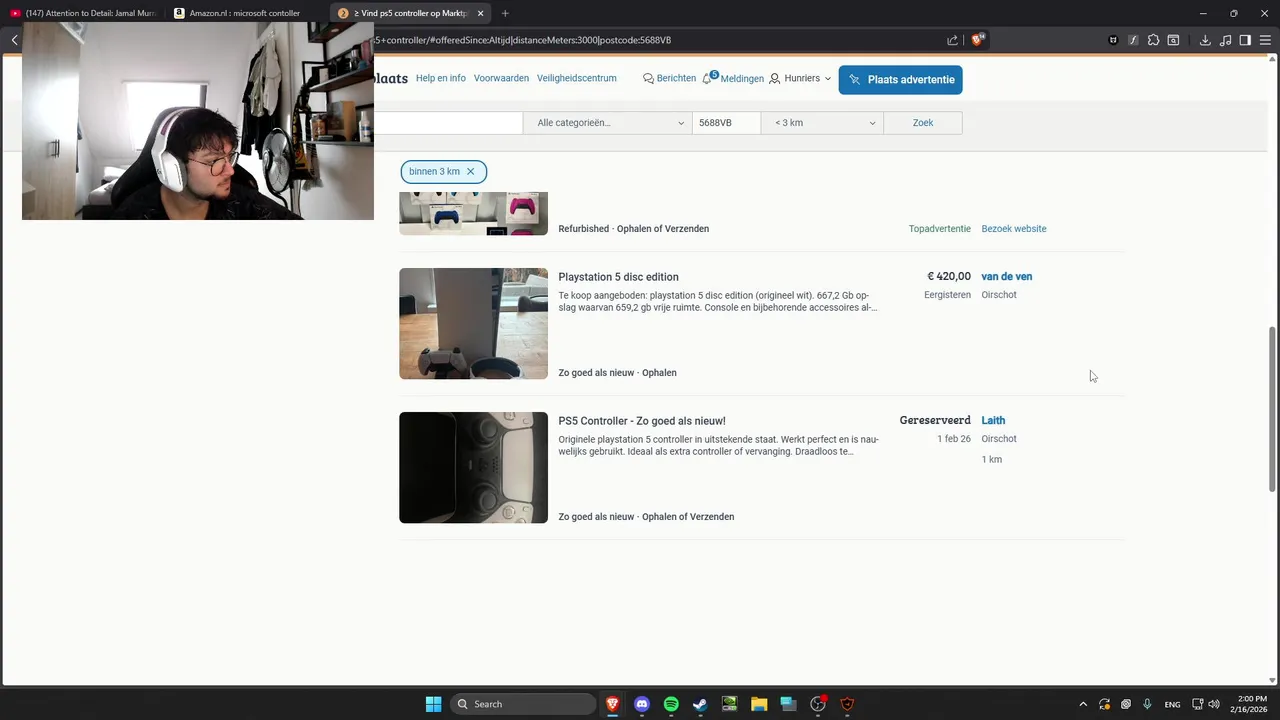Open a new browser tab with plus
Screen dimensions: 1280x720
(505, 13)
